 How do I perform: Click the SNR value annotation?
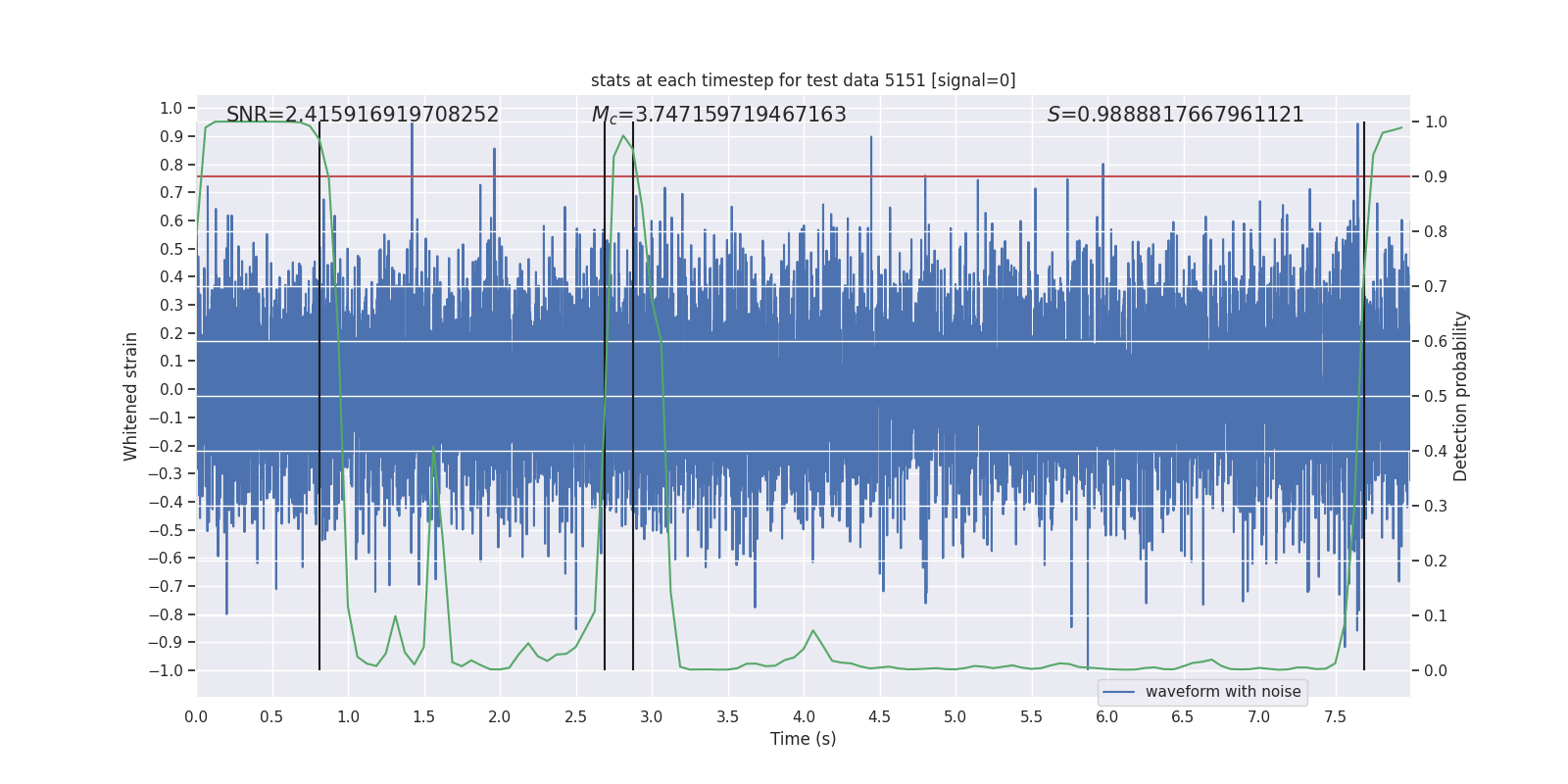(x=363, y=115)
